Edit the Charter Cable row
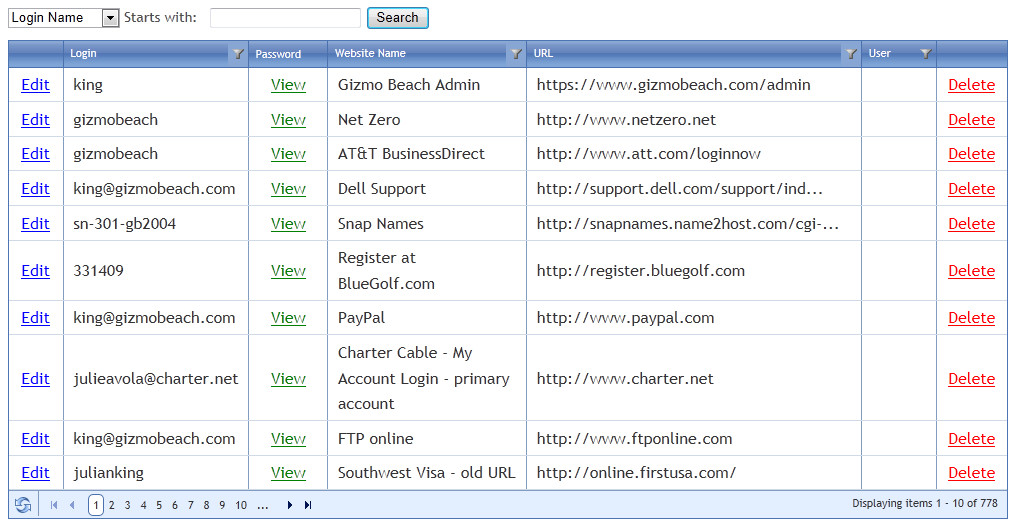The image size is (1018, 528). (35, 379)
